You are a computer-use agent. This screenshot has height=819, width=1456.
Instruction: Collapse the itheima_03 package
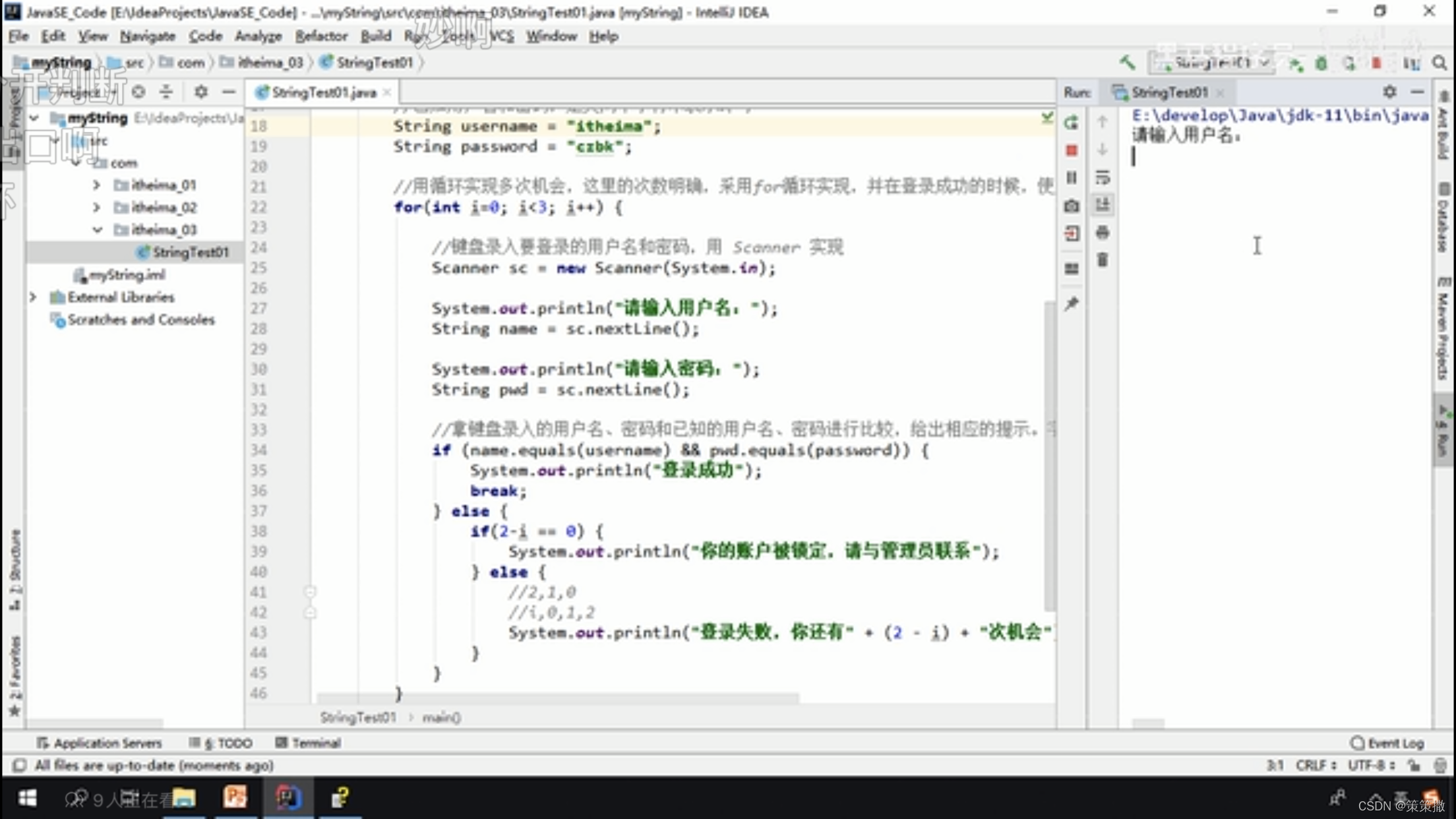[x=97, y=229]
